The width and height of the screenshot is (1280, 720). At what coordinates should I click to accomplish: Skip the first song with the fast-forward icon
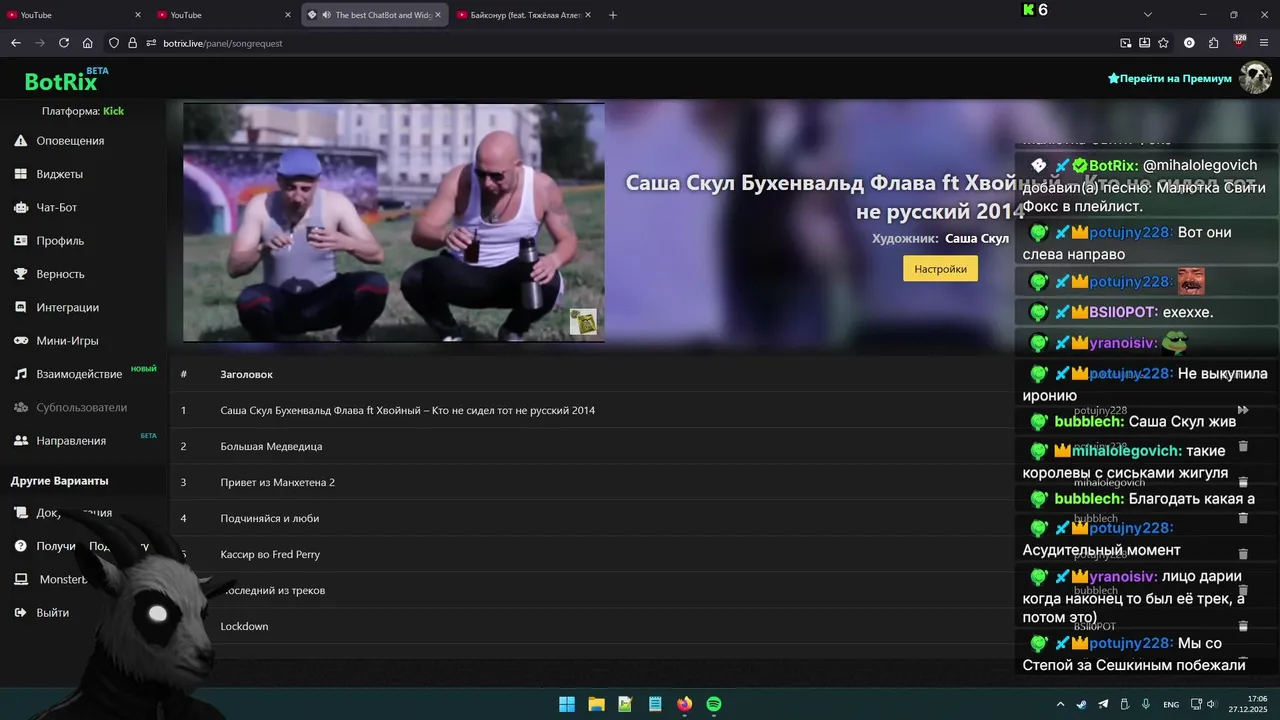[1243, 410]
